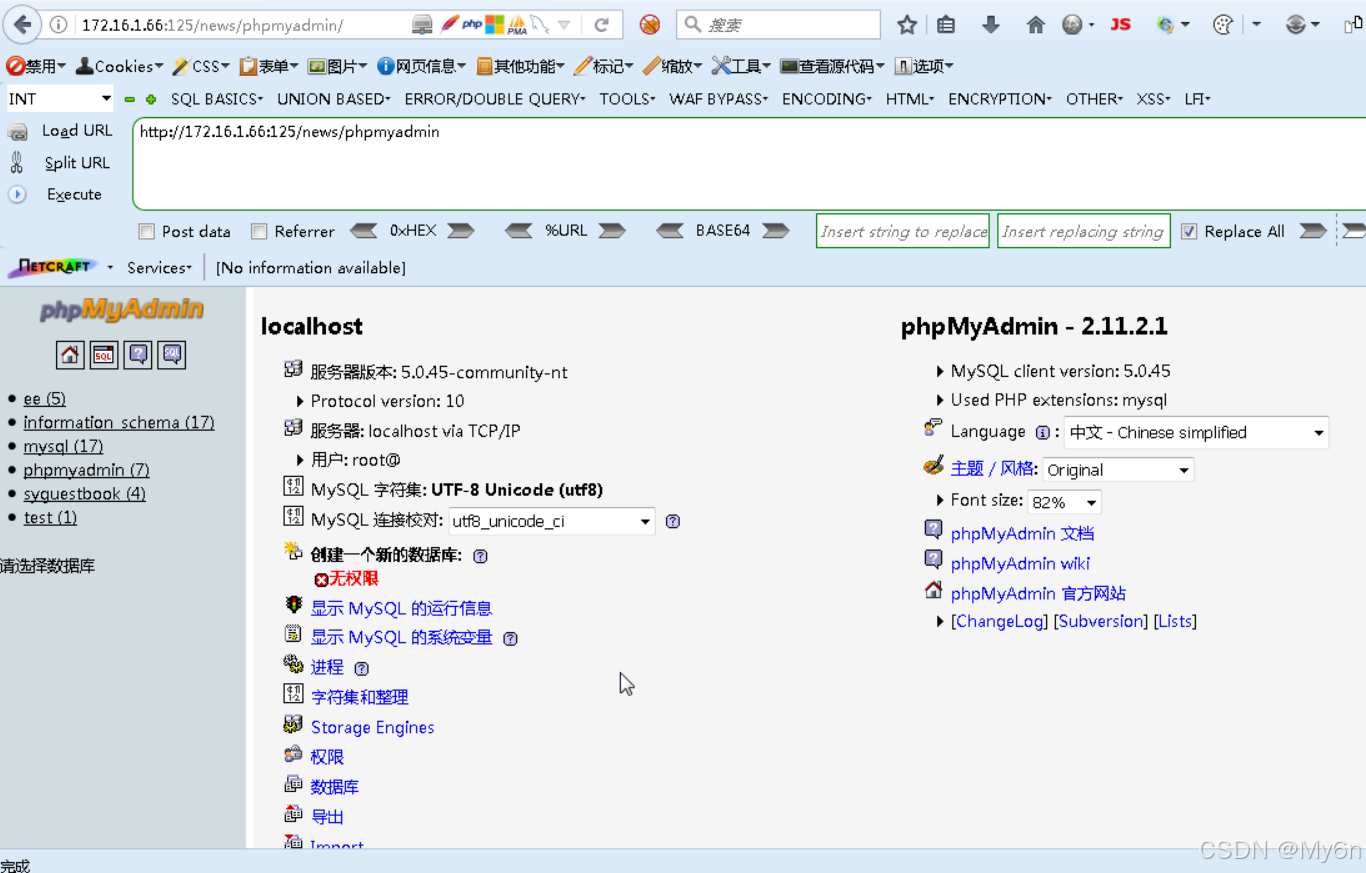Open the Storage Engines link

pos(372,728)
